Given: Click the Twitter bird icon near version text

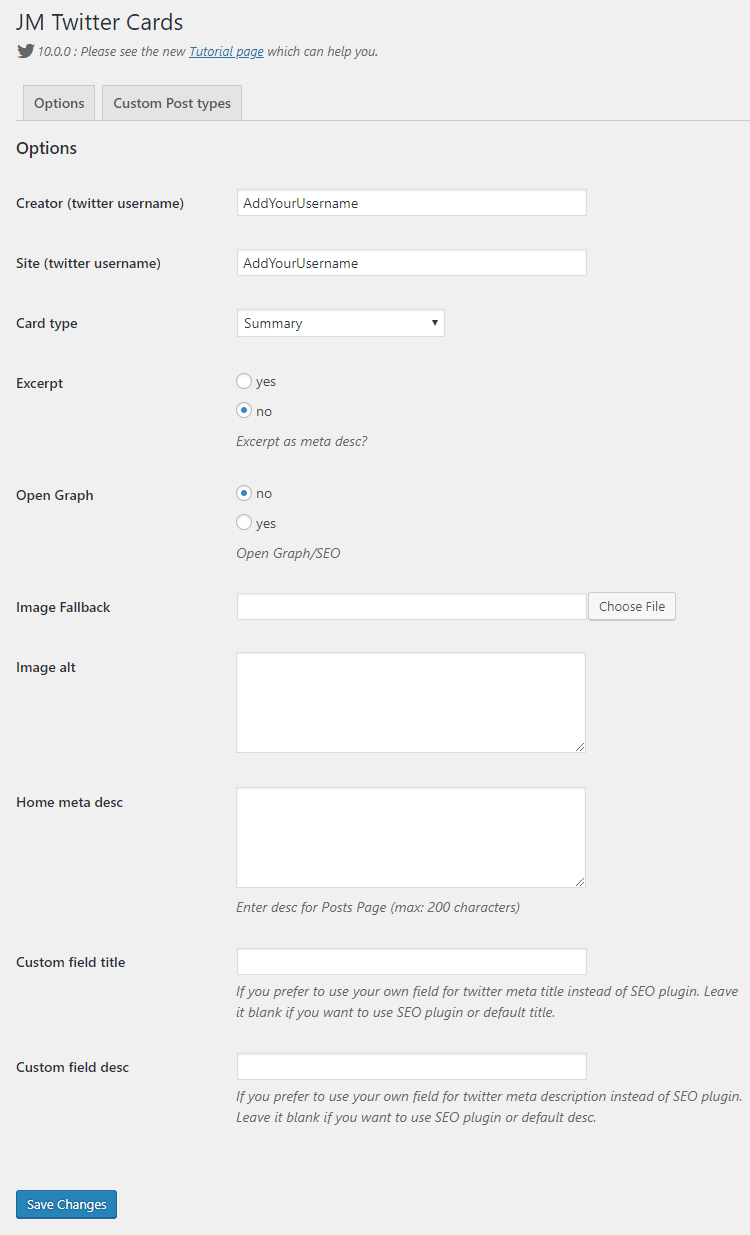Looking at the screenshot, I should [25, 51].
